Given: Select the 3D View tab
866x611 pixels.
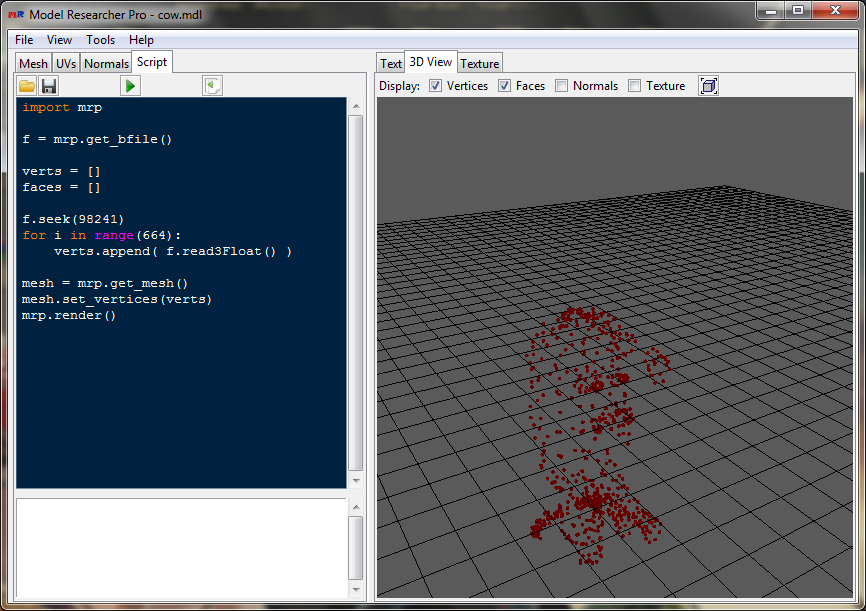Looking at the screenshot, I should point(431,62).
